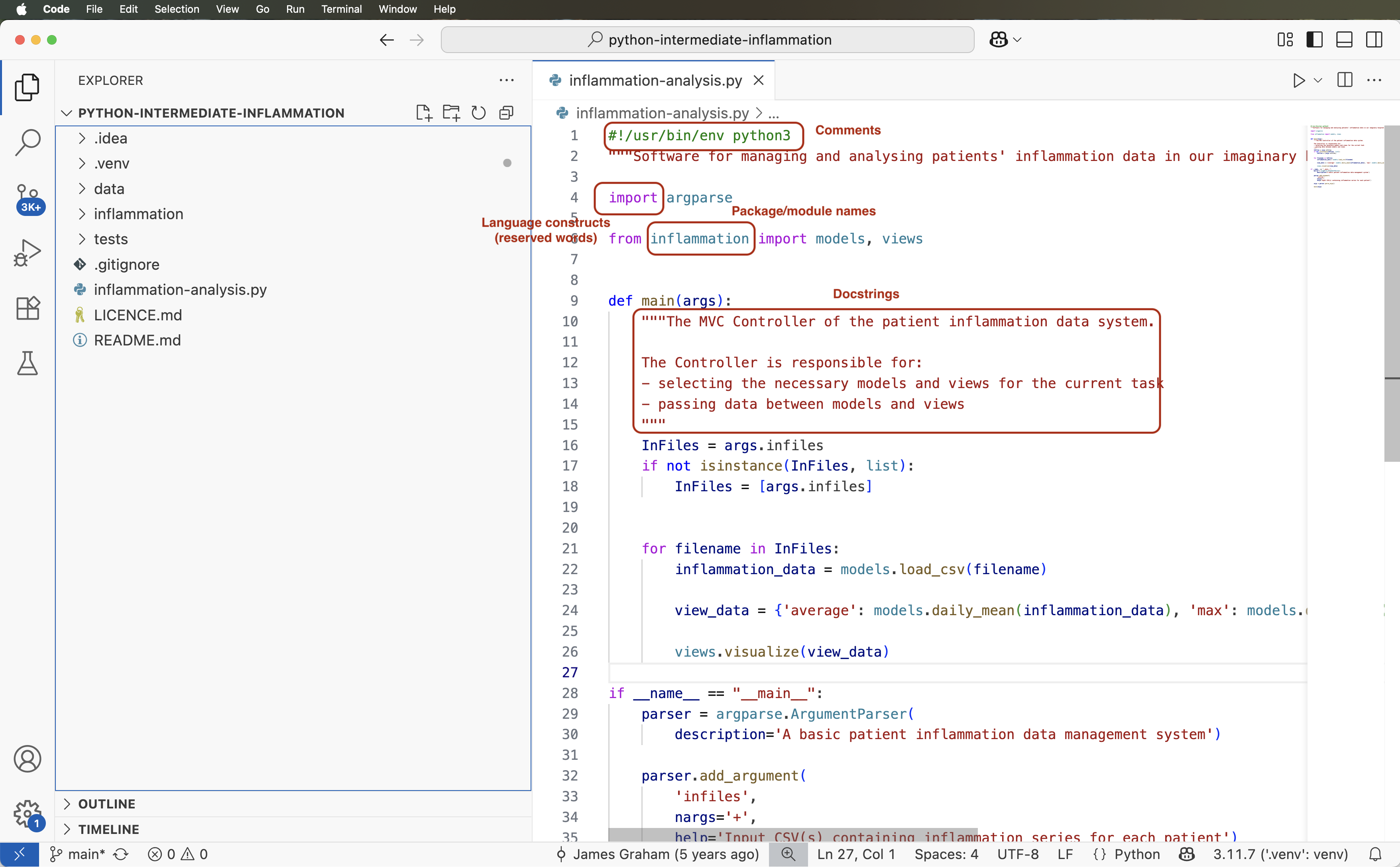Open the Search view
The height and width of the screenshot is (867, 1400).
pyautogui.click(x=27, y=141)
